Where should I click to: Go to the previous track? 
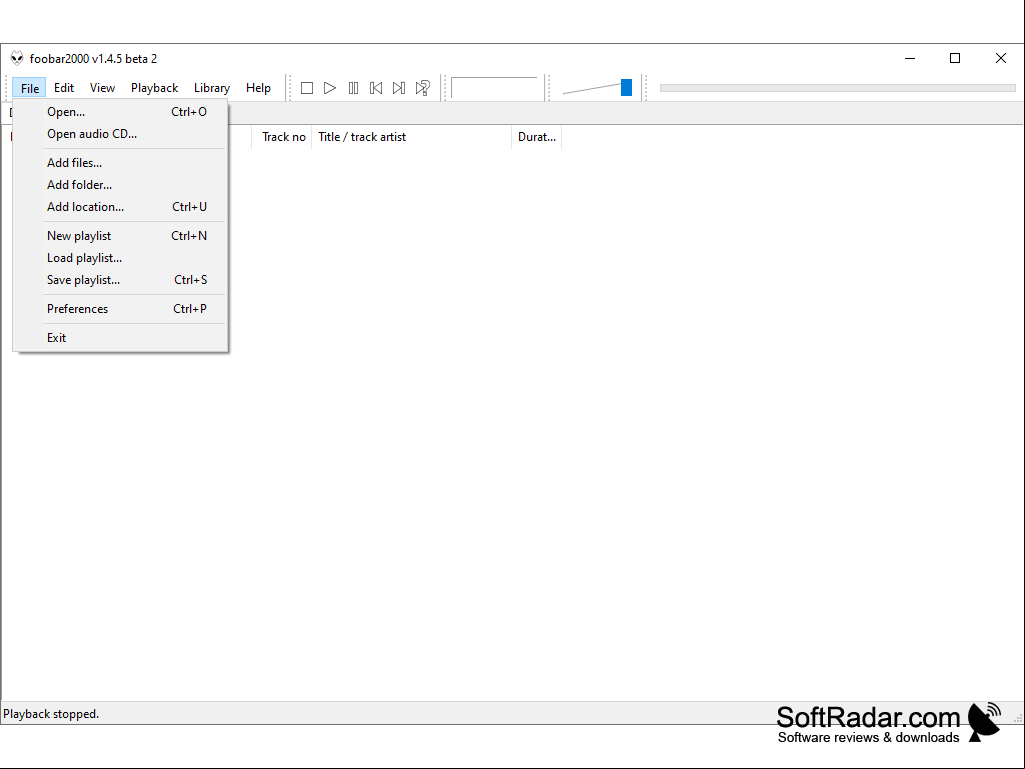pos(376,88)
